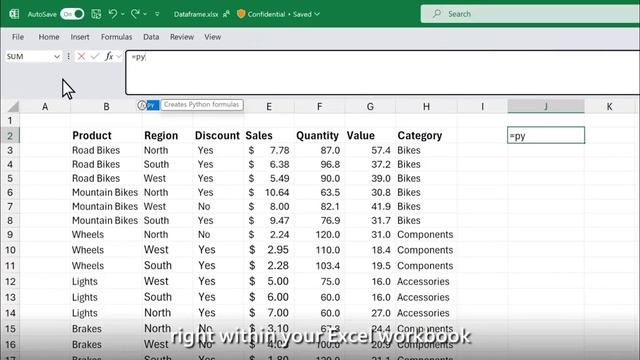Viewport: 640px width, 360px height.
Task: Switch to the Formulas tab
Action: point(116,37)
